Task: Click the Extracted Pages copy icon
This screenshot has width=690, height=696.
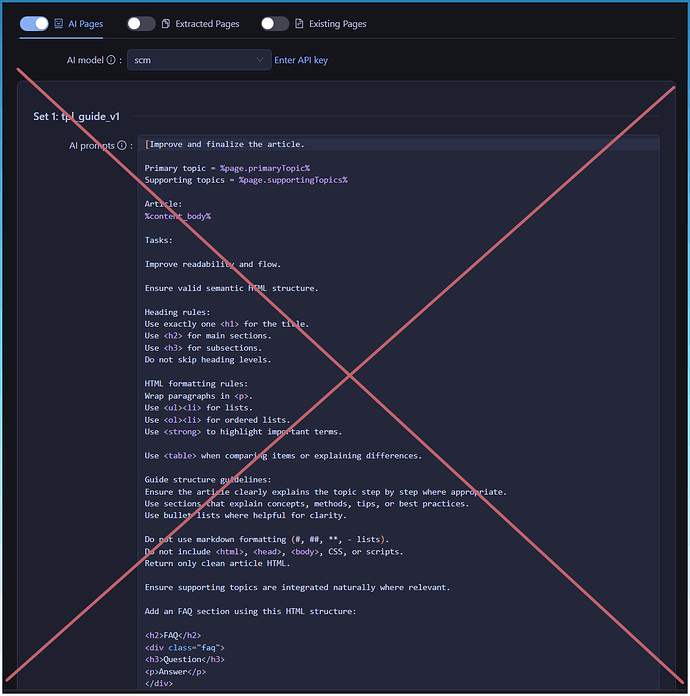Action: coord(166,23)
